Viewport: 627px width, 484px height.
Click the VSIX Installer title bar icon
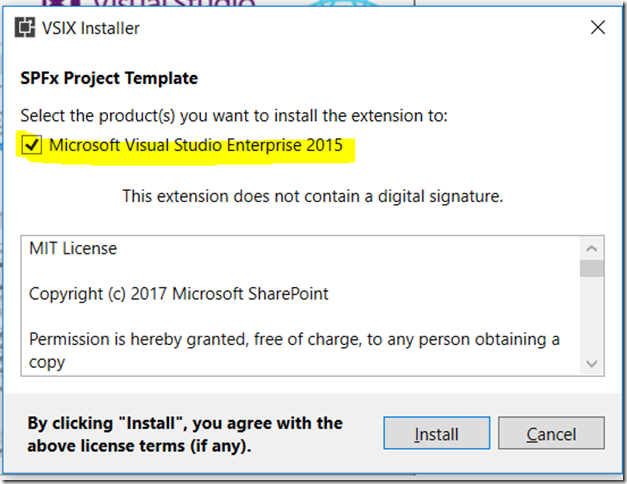coord(25,28)
